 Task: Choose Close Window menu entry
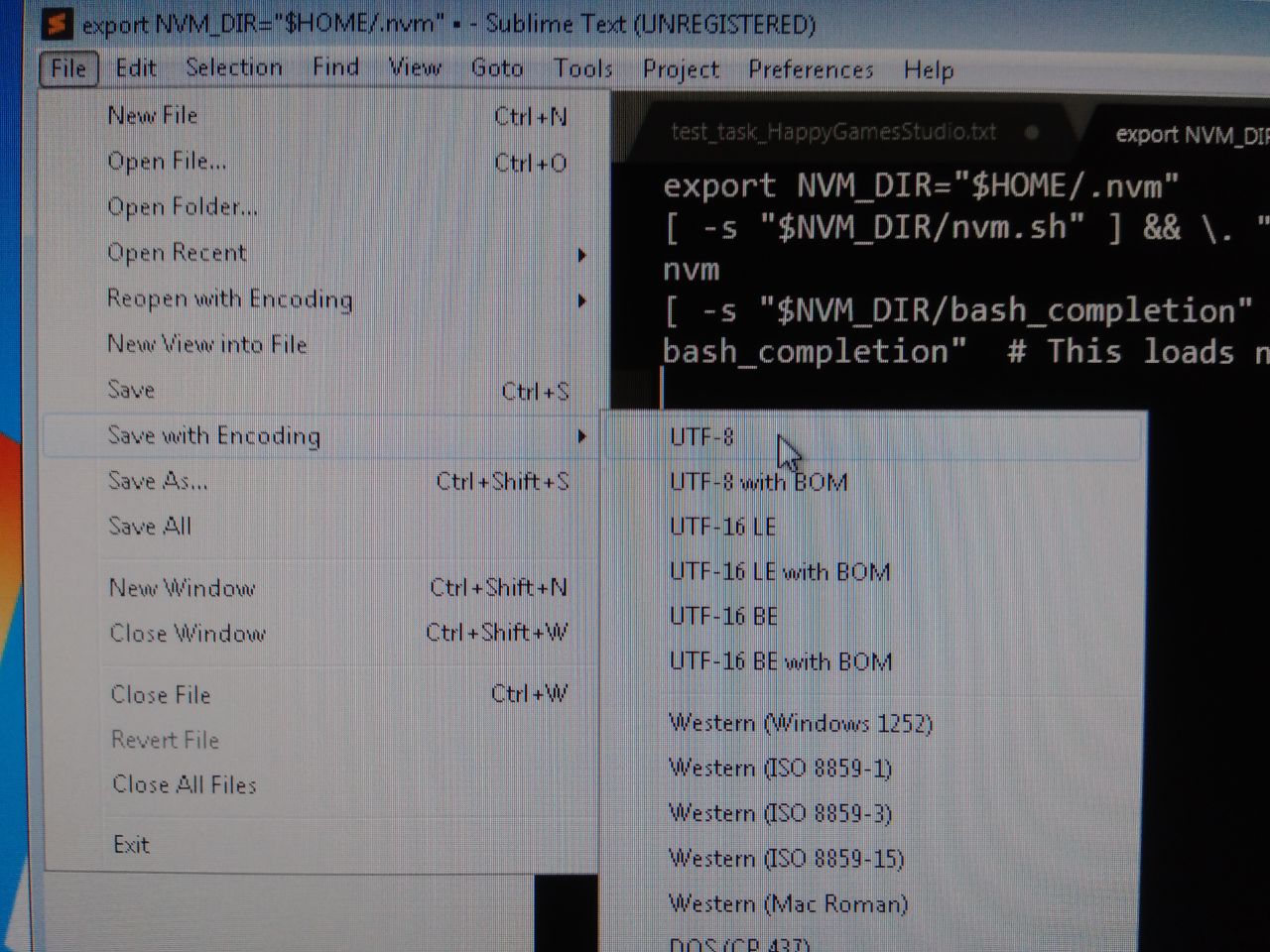323,633
